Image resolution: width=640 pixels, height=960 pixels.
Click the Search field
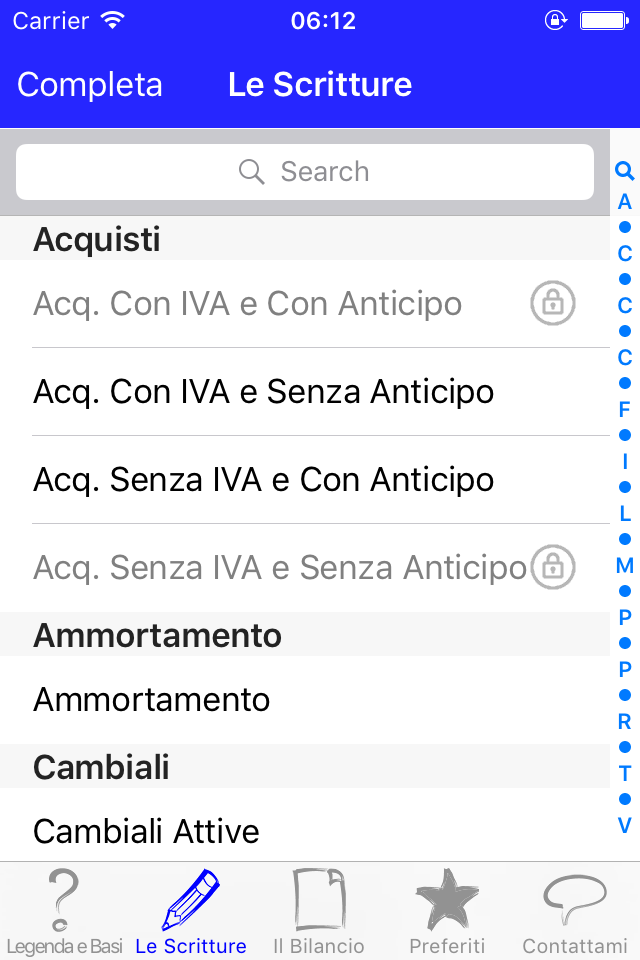coord(305,172)
